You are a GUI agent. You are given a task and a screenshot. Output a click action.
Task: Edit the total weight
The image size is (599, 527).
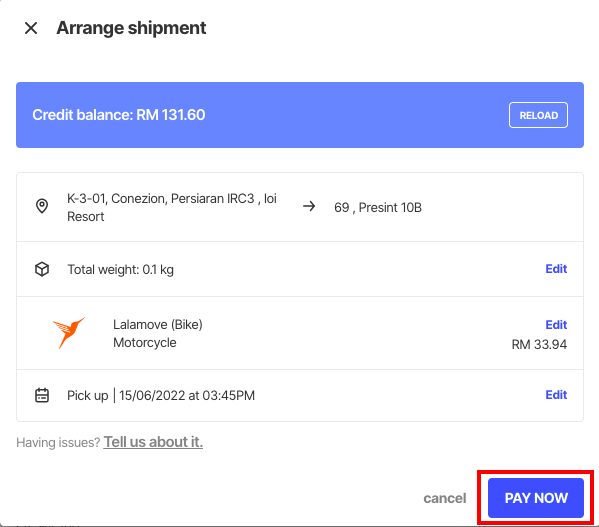556,269
